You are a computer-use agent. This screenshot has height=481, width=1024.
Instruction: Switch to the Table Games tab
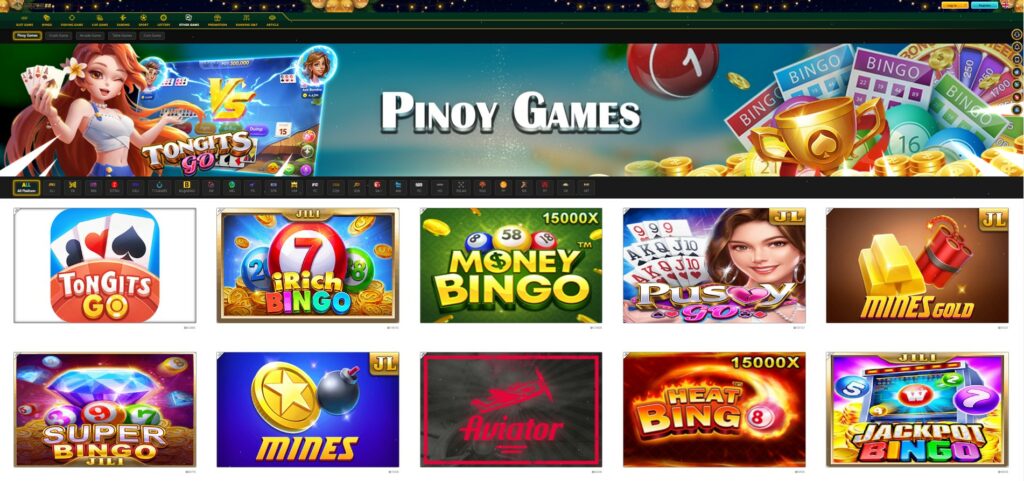coord(122,36)
